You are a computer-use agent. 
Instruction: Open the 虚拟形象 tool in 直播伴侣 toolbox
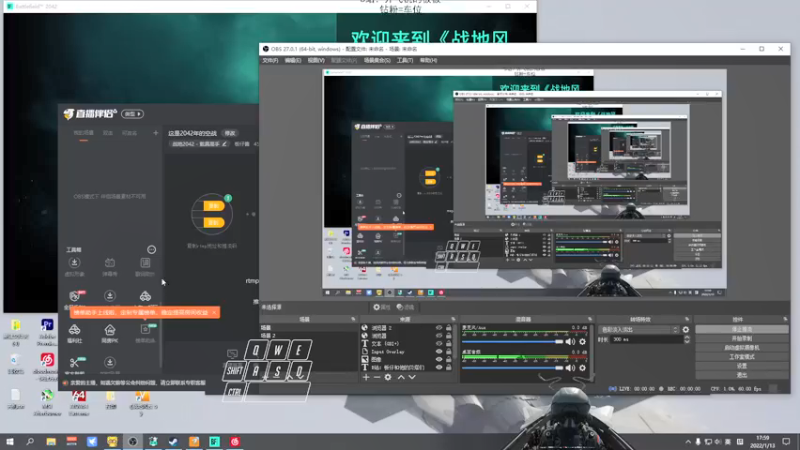tap(74, 266)
